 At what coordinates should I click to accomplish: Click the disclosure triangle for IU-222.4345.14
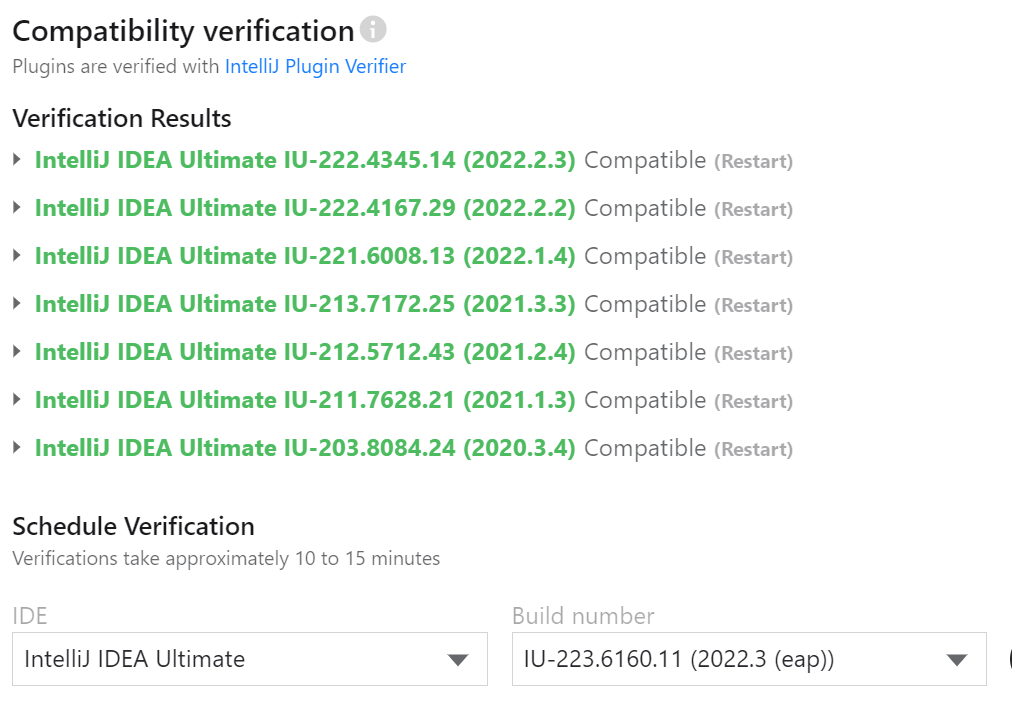click(17, 160)
